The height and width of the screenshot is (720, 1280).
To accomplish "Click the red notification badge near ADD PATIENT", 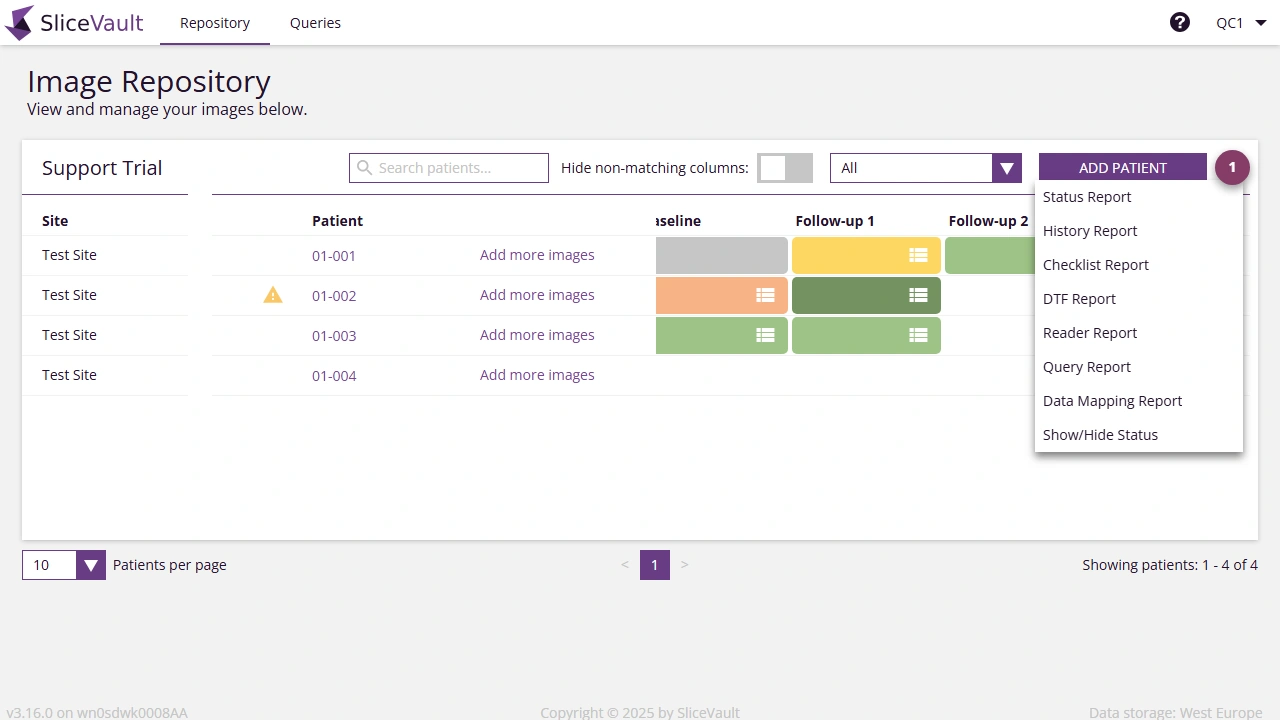I will tap(1232, 167).
